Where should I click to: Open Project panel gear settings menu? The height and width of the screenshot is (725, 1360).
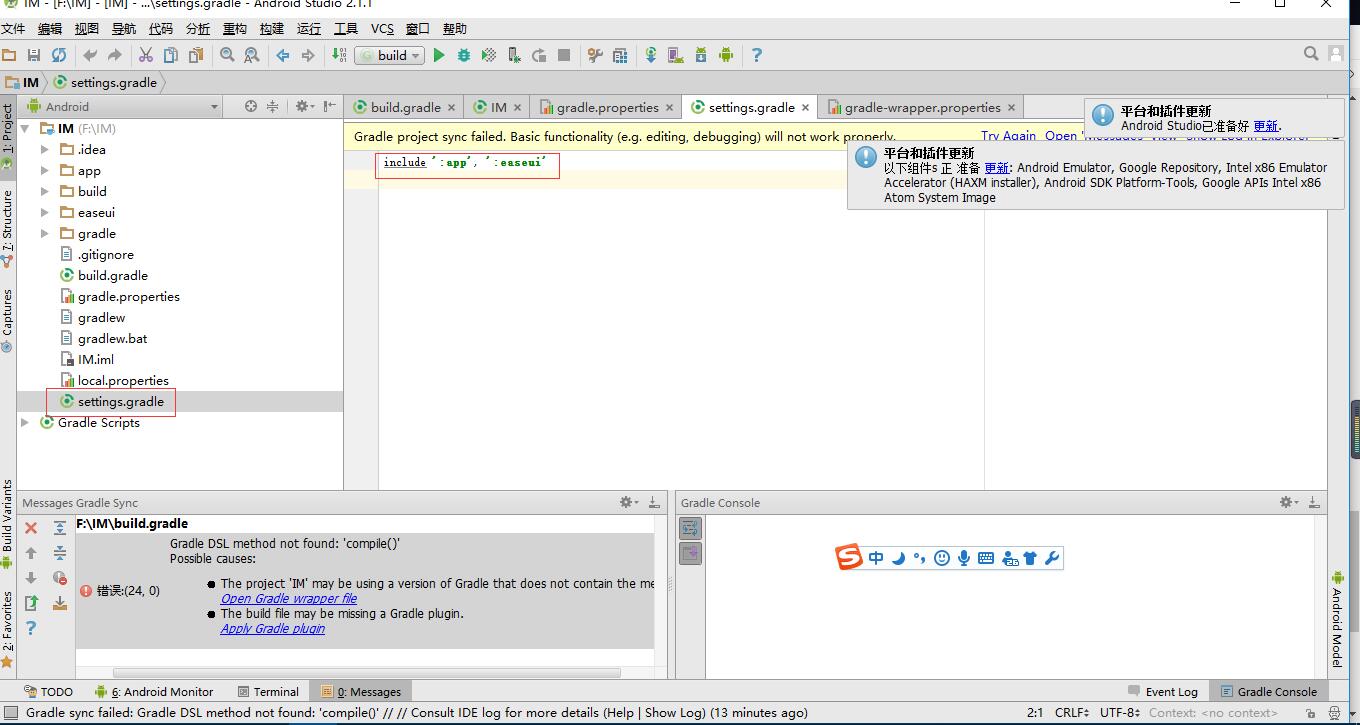[x=304, y=106]
